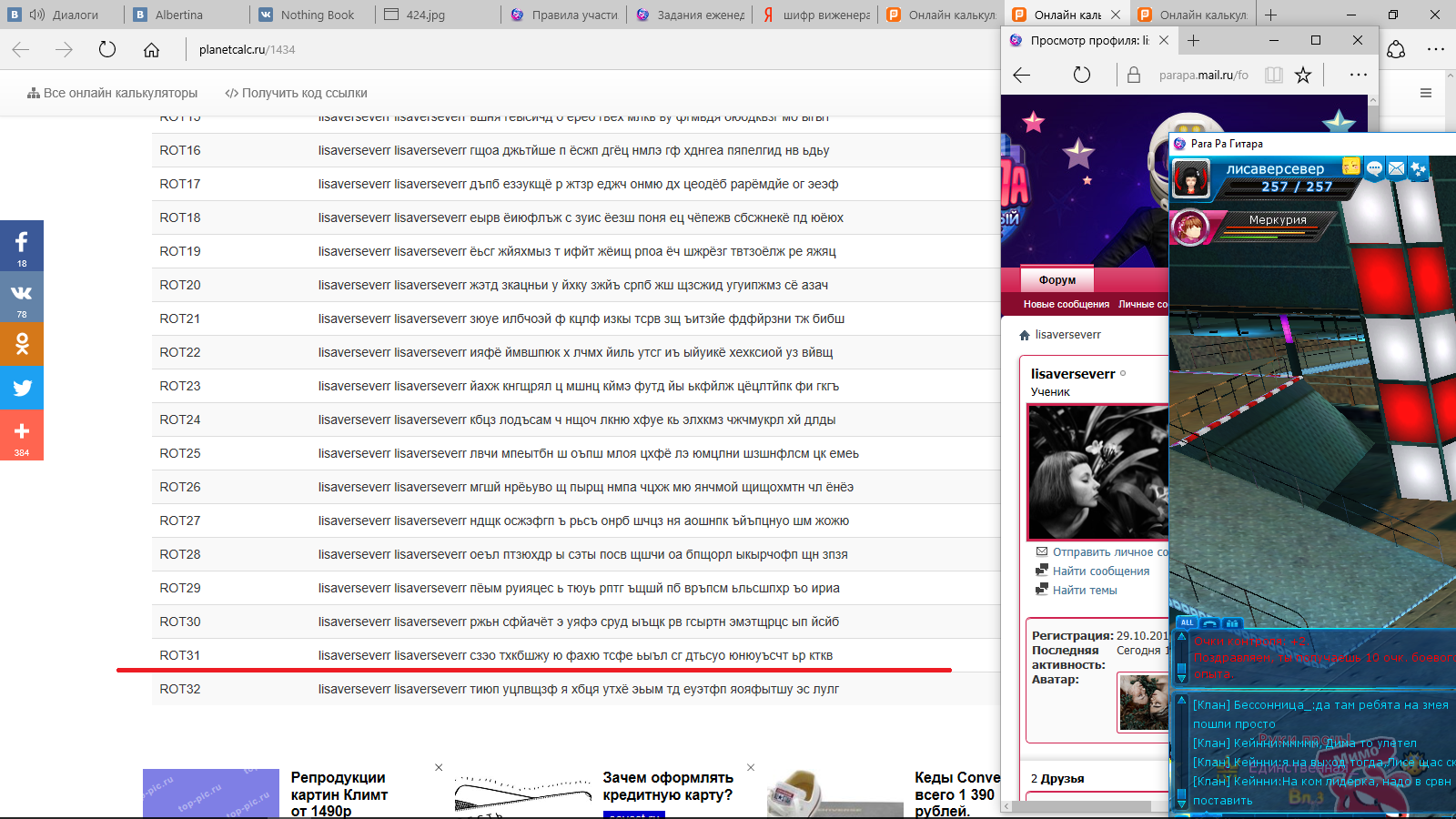This screenshot has width=1456, height=819.
Task: Select the ROT16 row label
Action: [180, 150]
